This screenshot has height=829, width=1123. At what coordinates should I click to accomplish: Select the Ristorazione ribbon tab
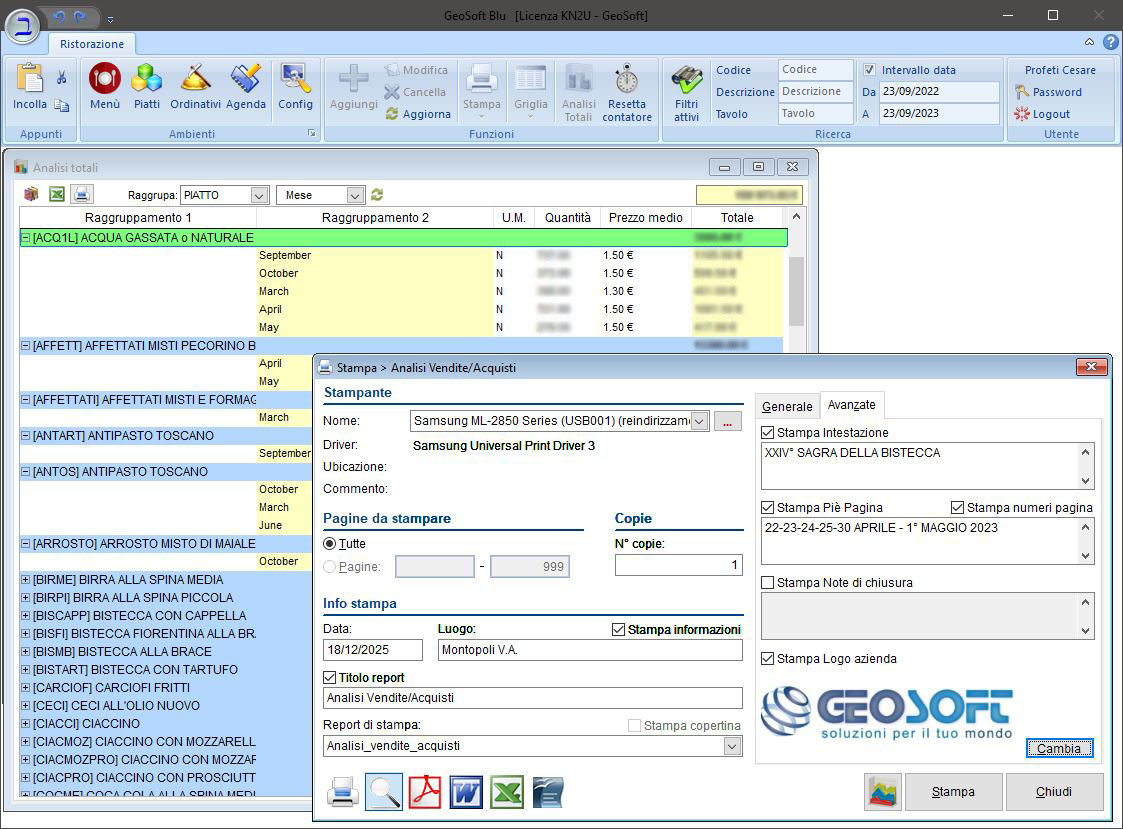pyautogui.click(x=92, y=44)
